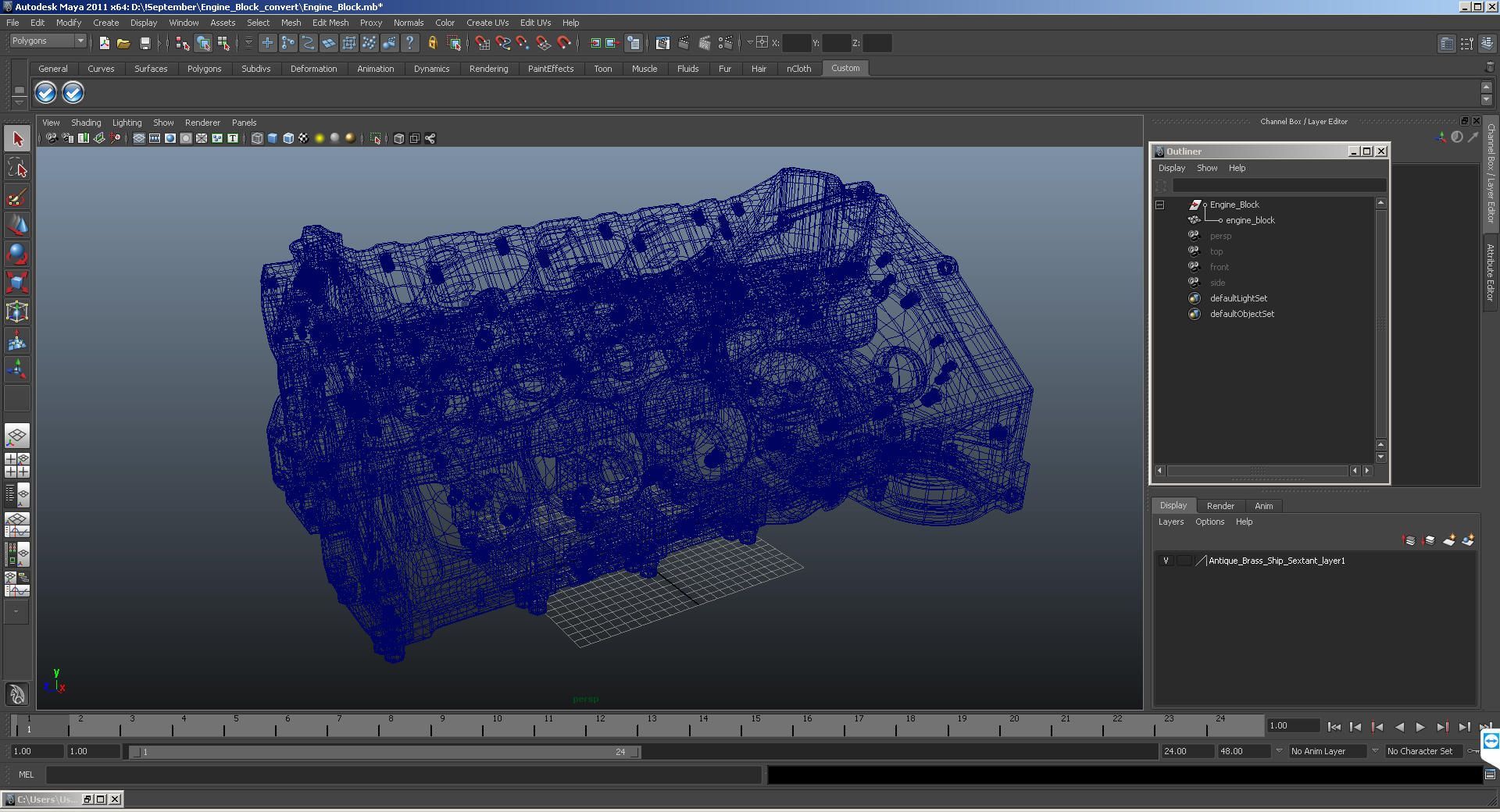Select defaultLightSet in the Outliner
Screen dimensions: 1500x812
click(1238, 298)
